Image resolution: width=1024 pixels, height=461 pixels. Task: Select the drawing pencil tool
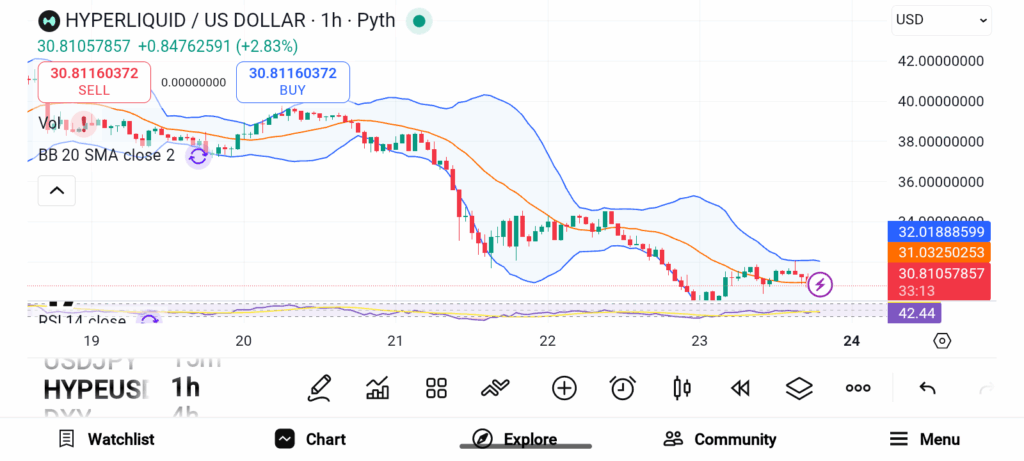click(319, 388)
